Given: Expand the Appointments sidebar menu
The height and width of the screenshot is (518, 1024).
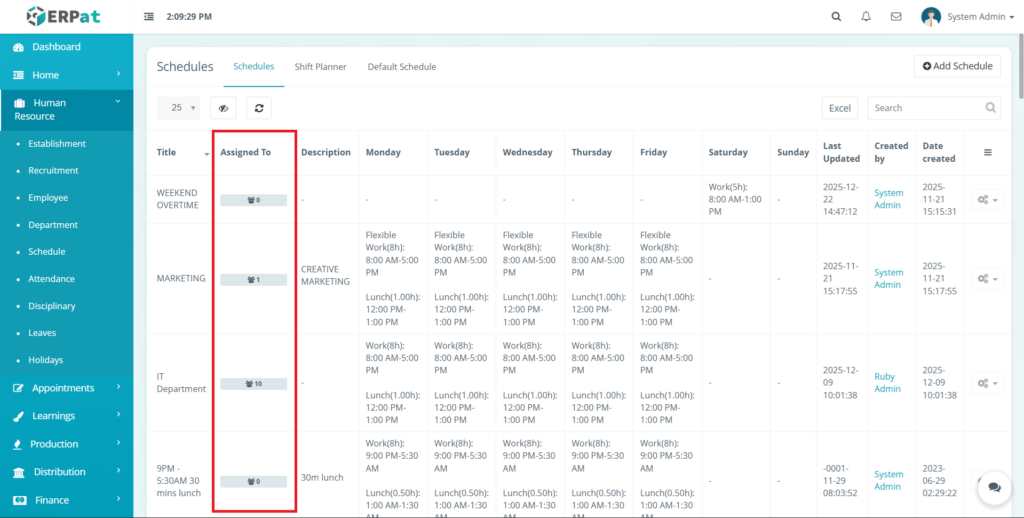Looking at the screenshot, I should click(x=66, y=388).
